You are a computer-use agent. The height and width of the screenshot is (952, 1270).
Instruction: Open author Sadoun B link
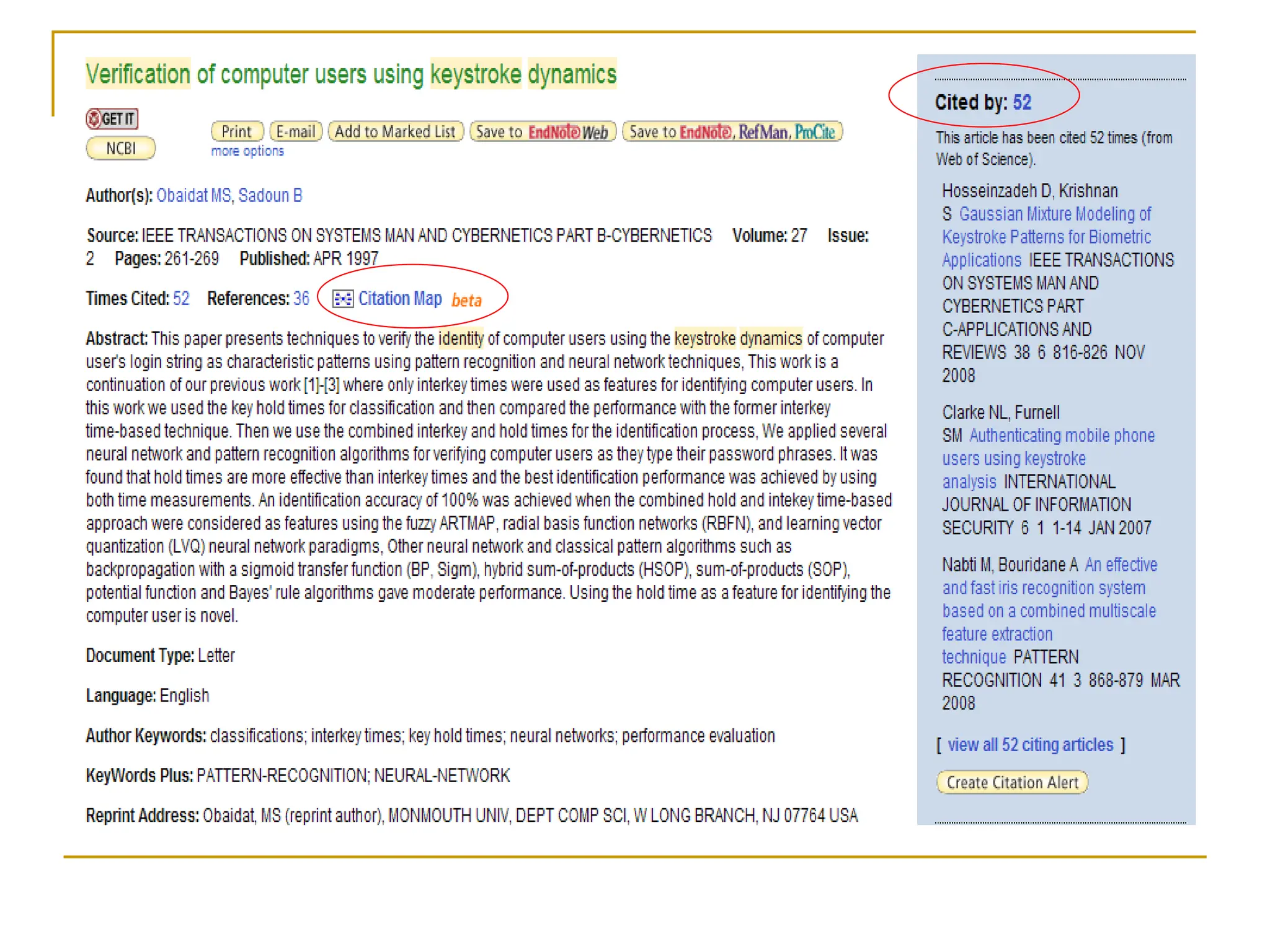click(270, 195)
